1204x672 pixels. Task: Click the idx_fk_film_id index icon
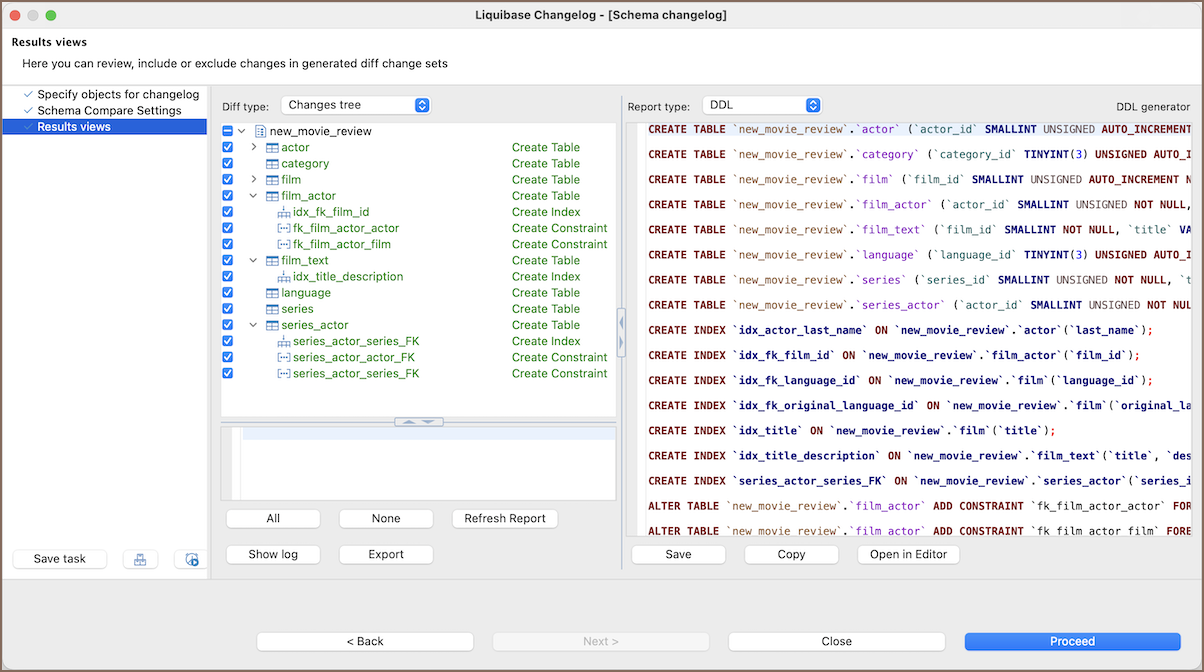coord(284,212)
